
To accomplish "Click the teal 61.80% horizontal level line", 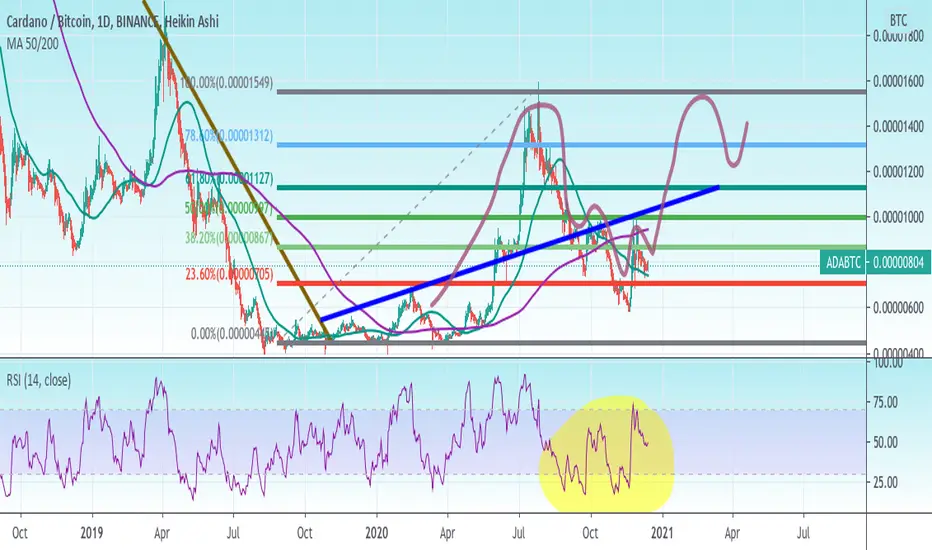I will click(x=571, y=188).
